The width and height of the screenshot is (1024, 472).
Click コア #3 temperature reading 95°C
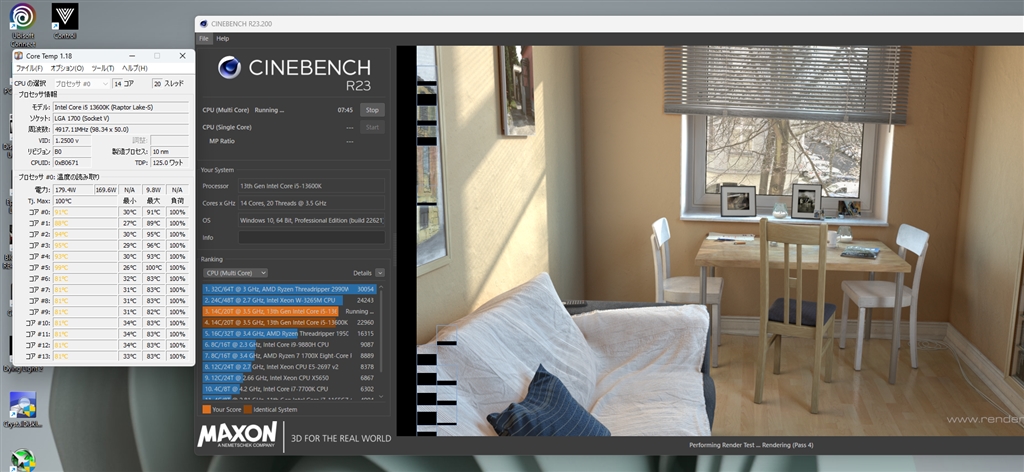[85, 245]
